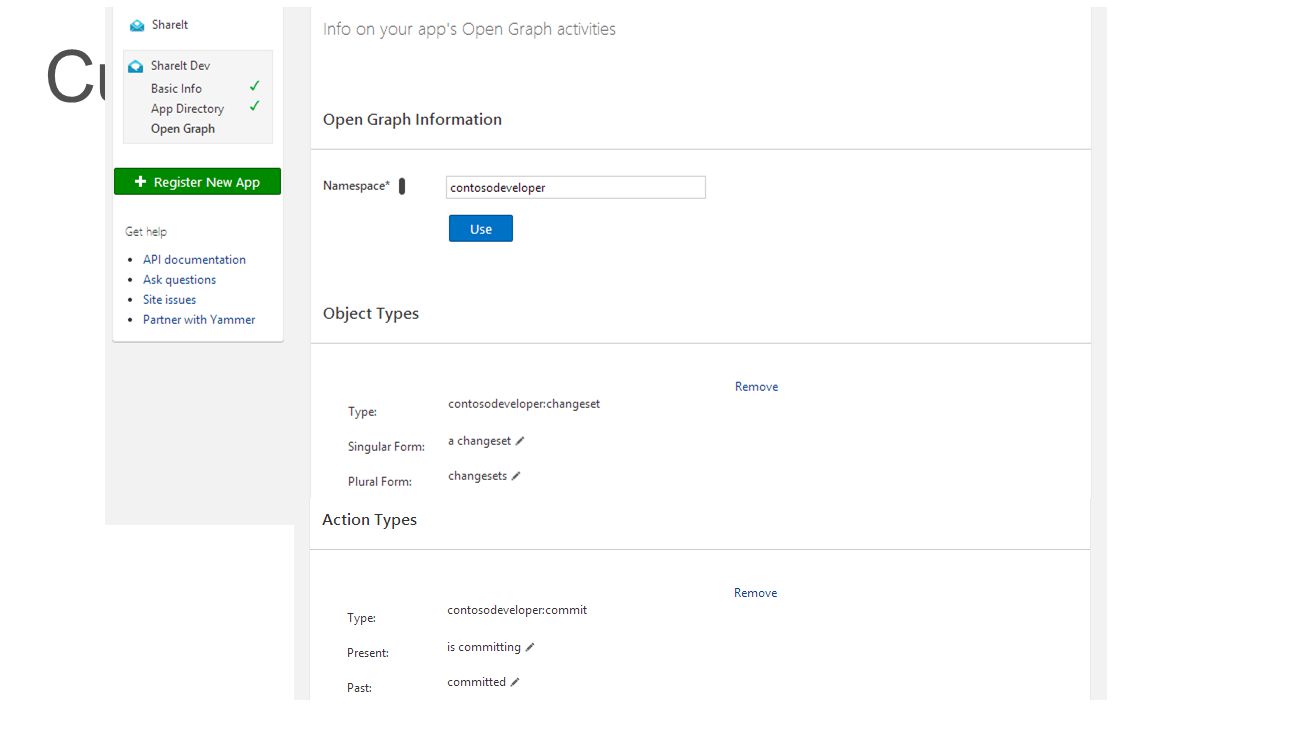The image size is (1305, 734).
Task: Open the Site issues link
Action: tap(169, 300)
